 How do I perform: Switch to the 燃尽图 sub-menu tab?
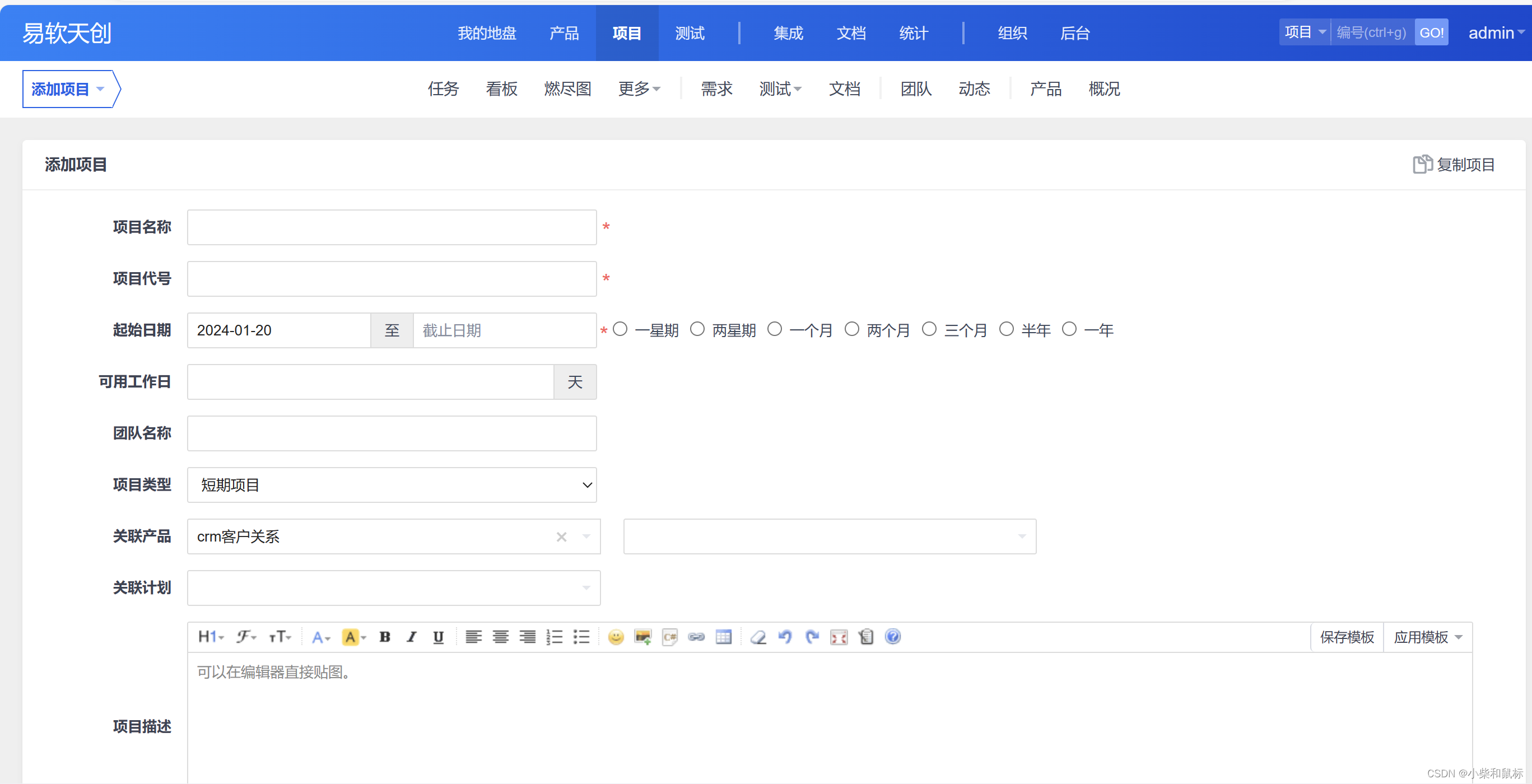567,88
